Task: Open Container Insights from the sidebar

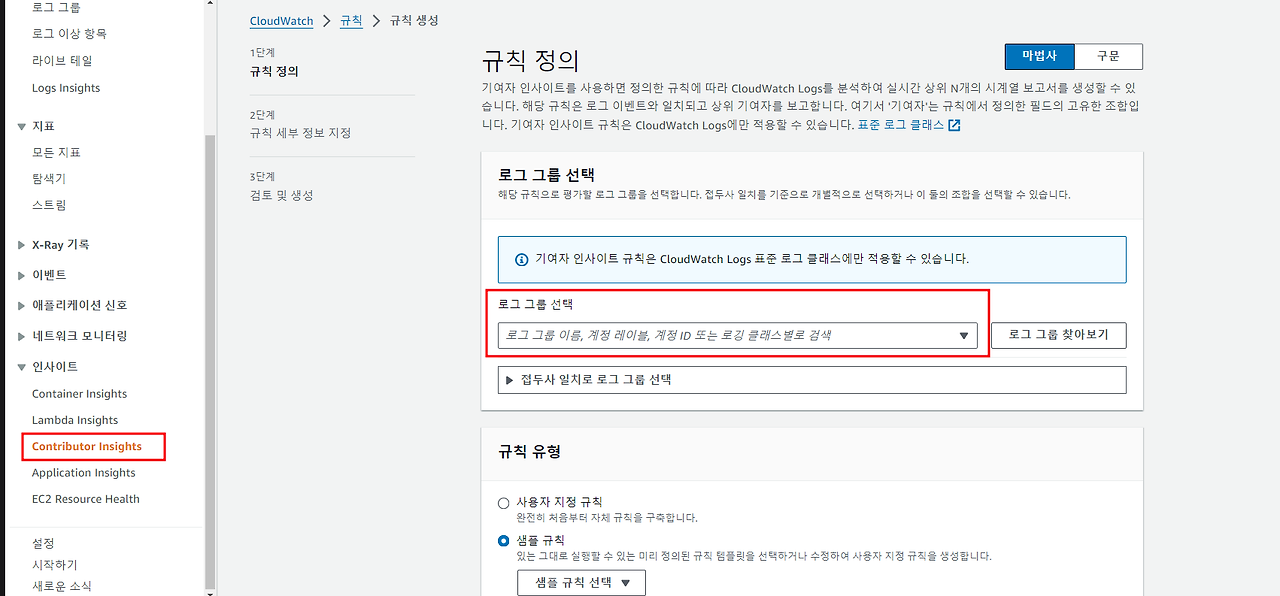Action: [x=82, y=393]
